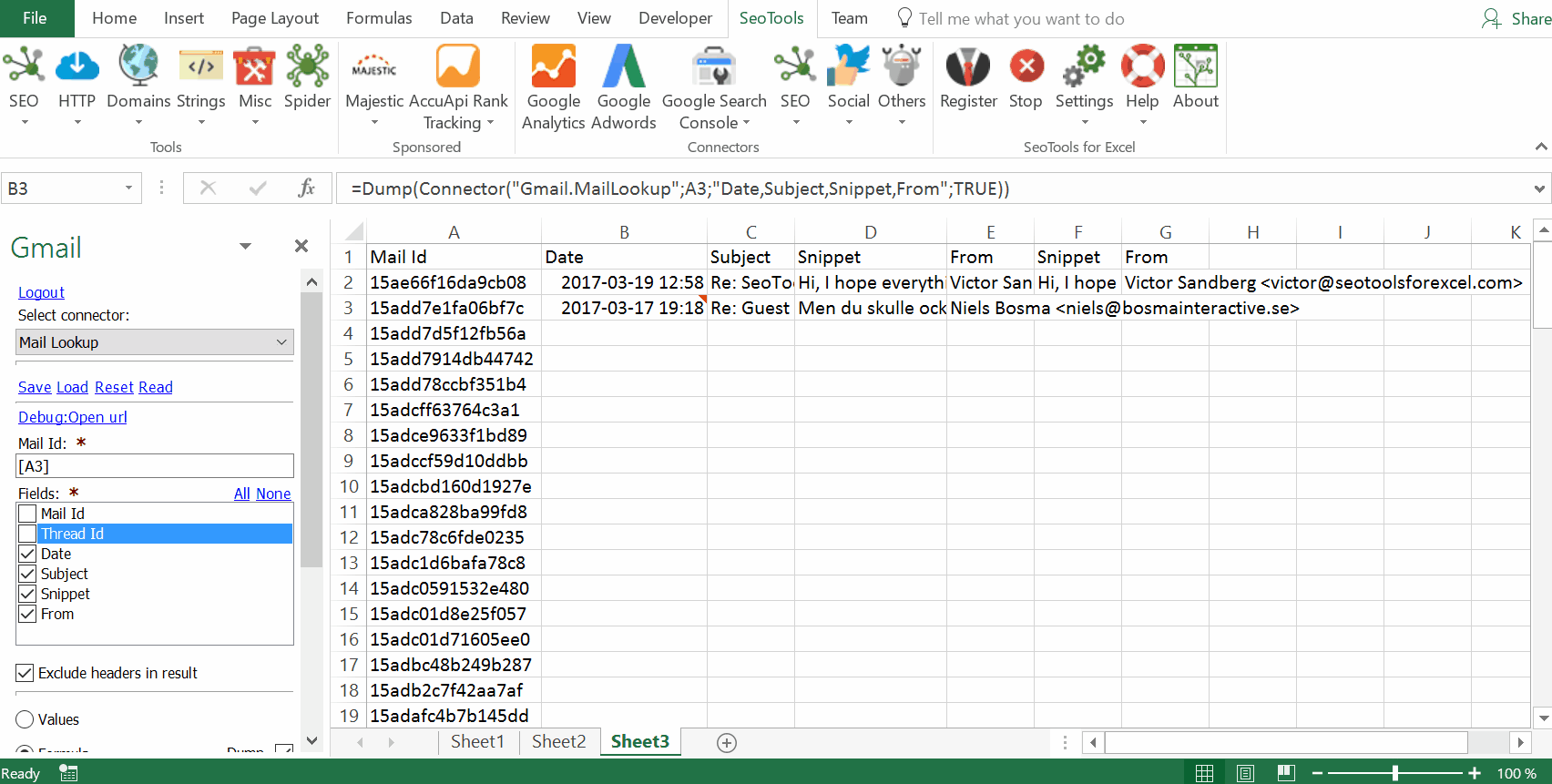
Task: Open the Select connector Mail Lookup dropdown
Action: [155, 342]
